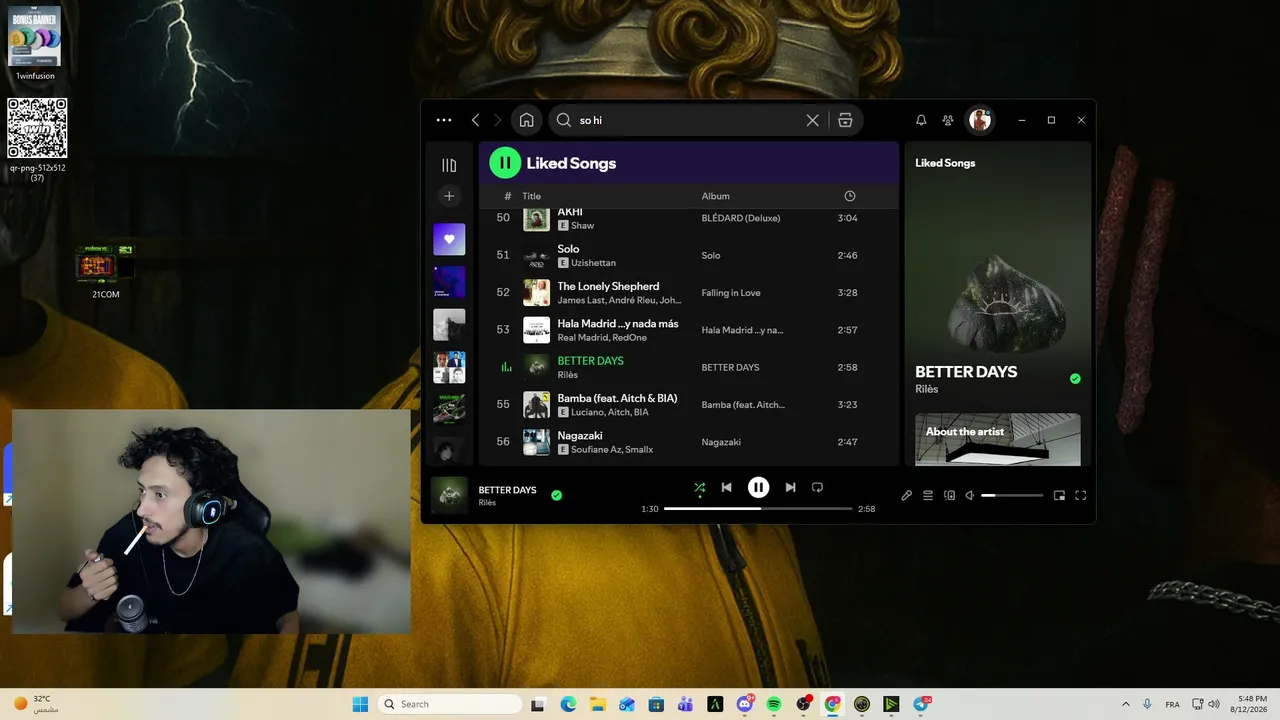Screen dimensions: 1280x720
Task: Open the Connect to a device icon
Action: point(950,495)
